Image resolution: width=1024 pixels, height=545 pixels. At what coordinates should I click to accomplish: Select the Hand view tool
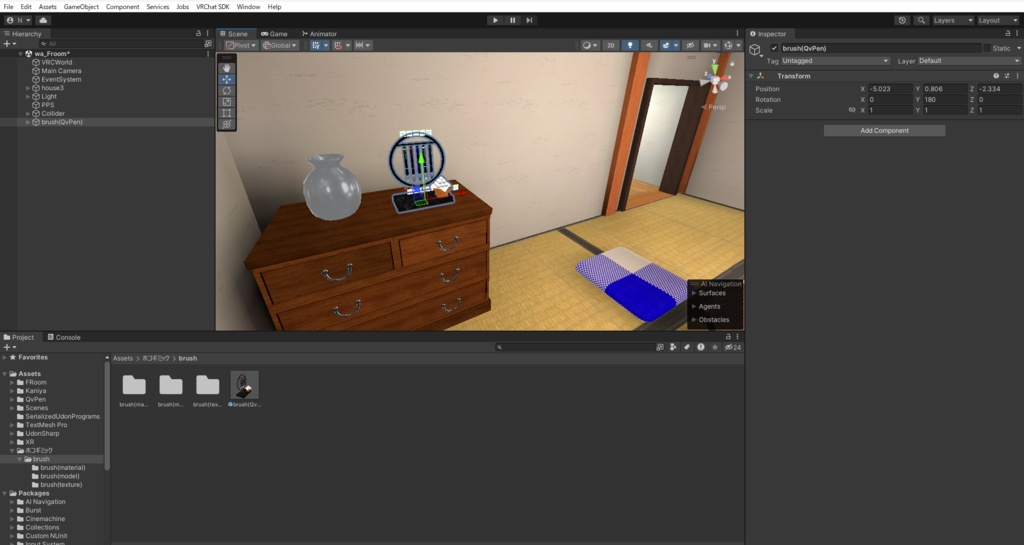click(x=227, y=68)
